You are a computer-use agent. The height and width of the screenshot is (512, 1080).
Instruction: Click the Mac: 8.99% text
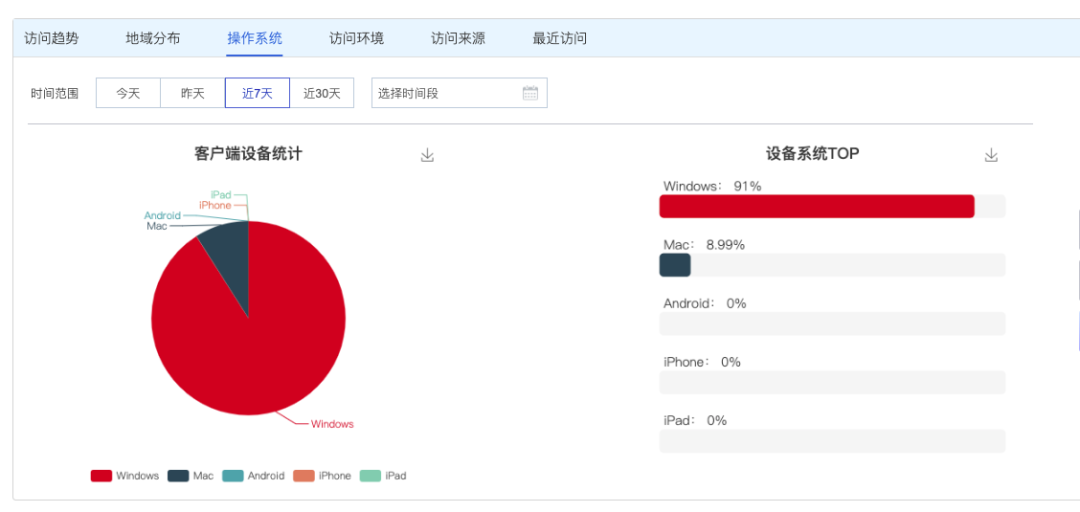(704, 245)
